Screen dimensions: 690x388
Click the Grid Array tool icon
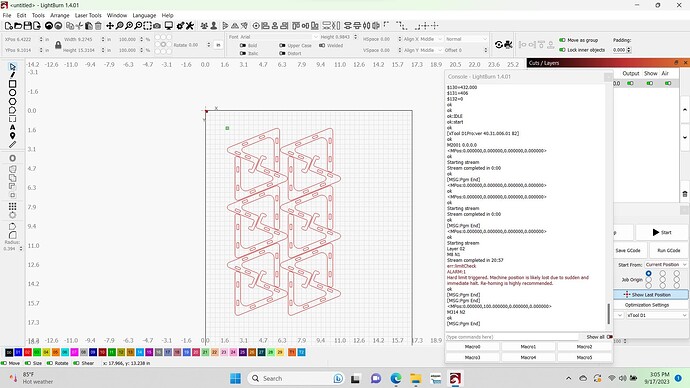[x=12, y=206]
